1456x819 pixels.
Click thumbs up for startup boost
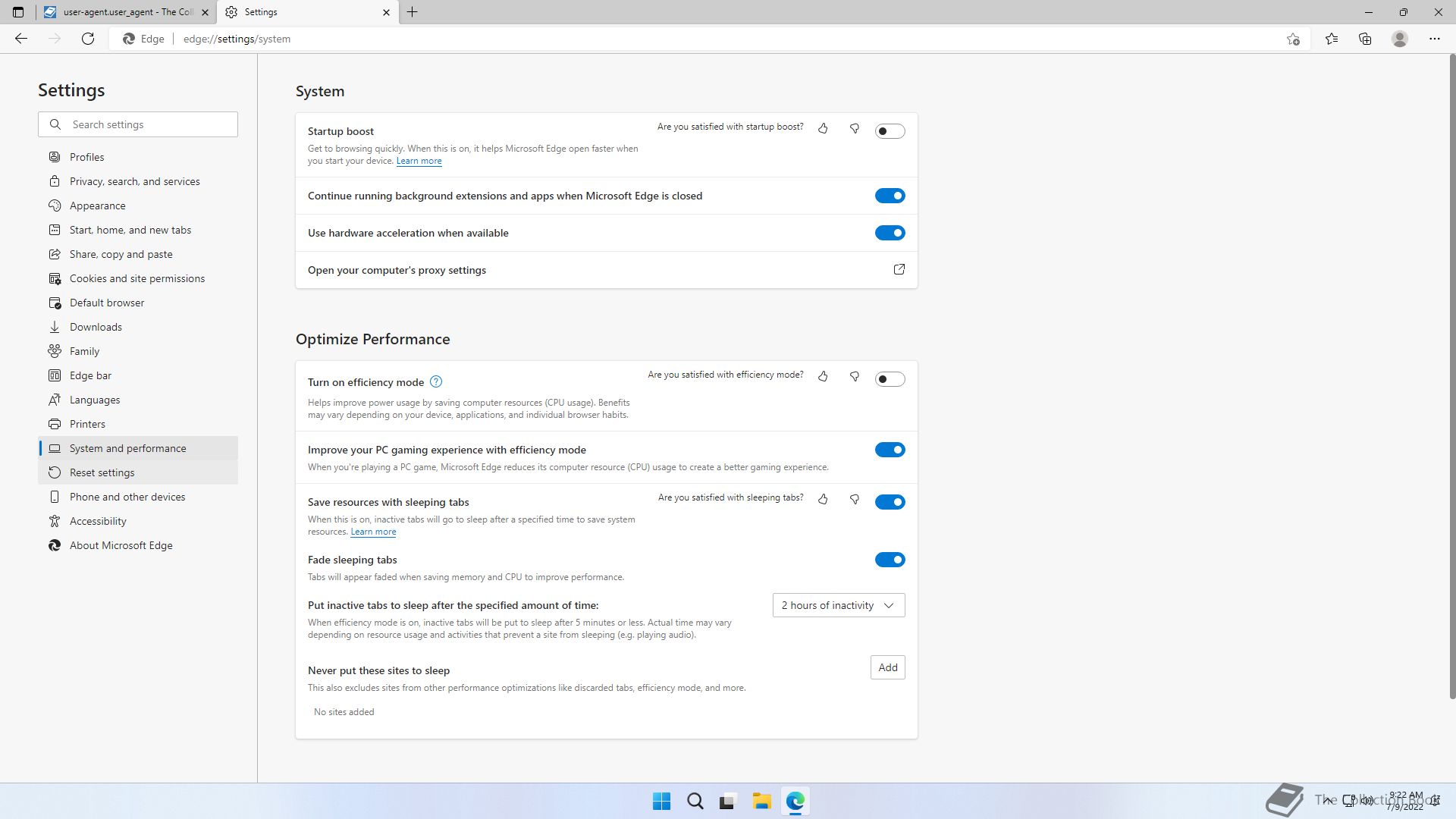coord(823,129)
